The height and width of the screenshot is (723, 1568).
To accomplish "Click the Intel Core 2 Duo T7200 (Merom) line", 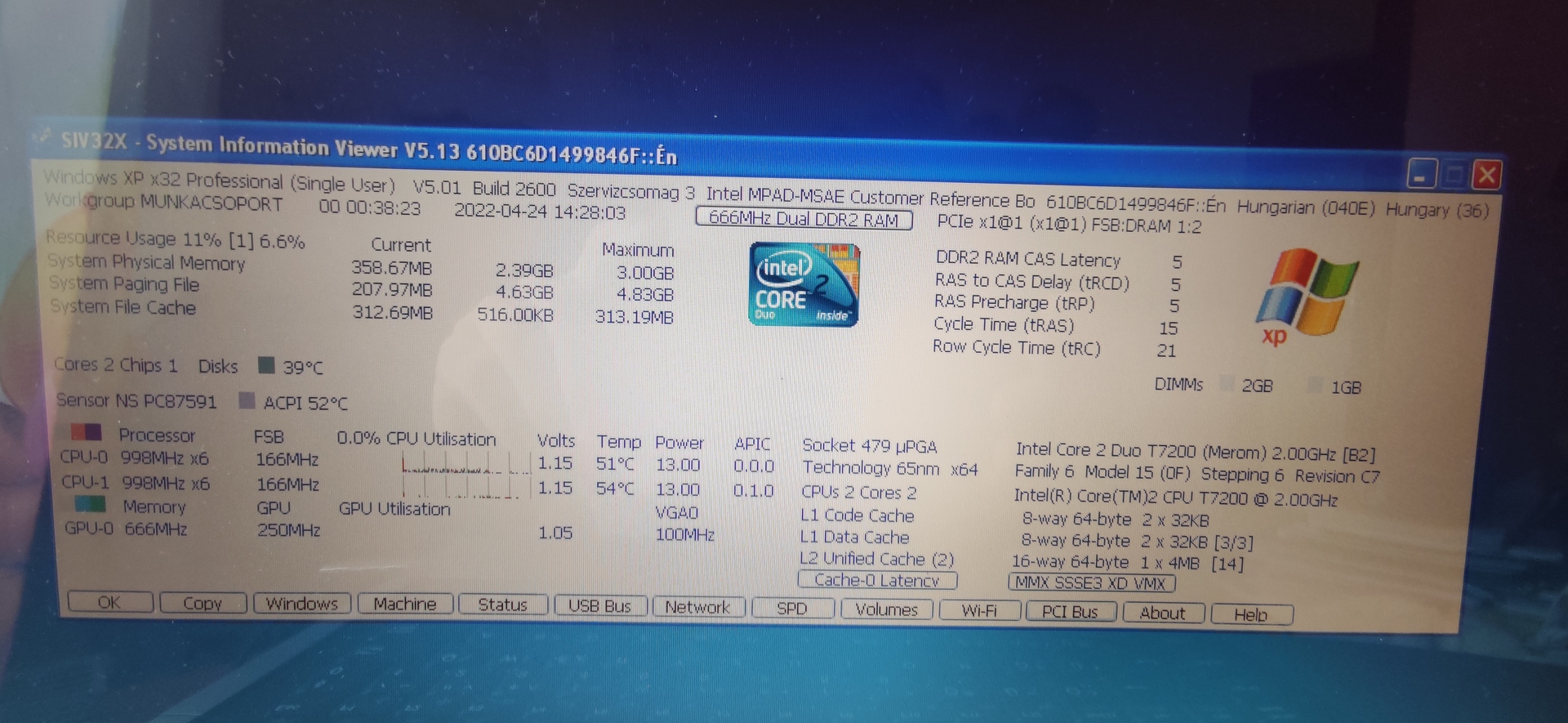I will tap(1196, 452).
